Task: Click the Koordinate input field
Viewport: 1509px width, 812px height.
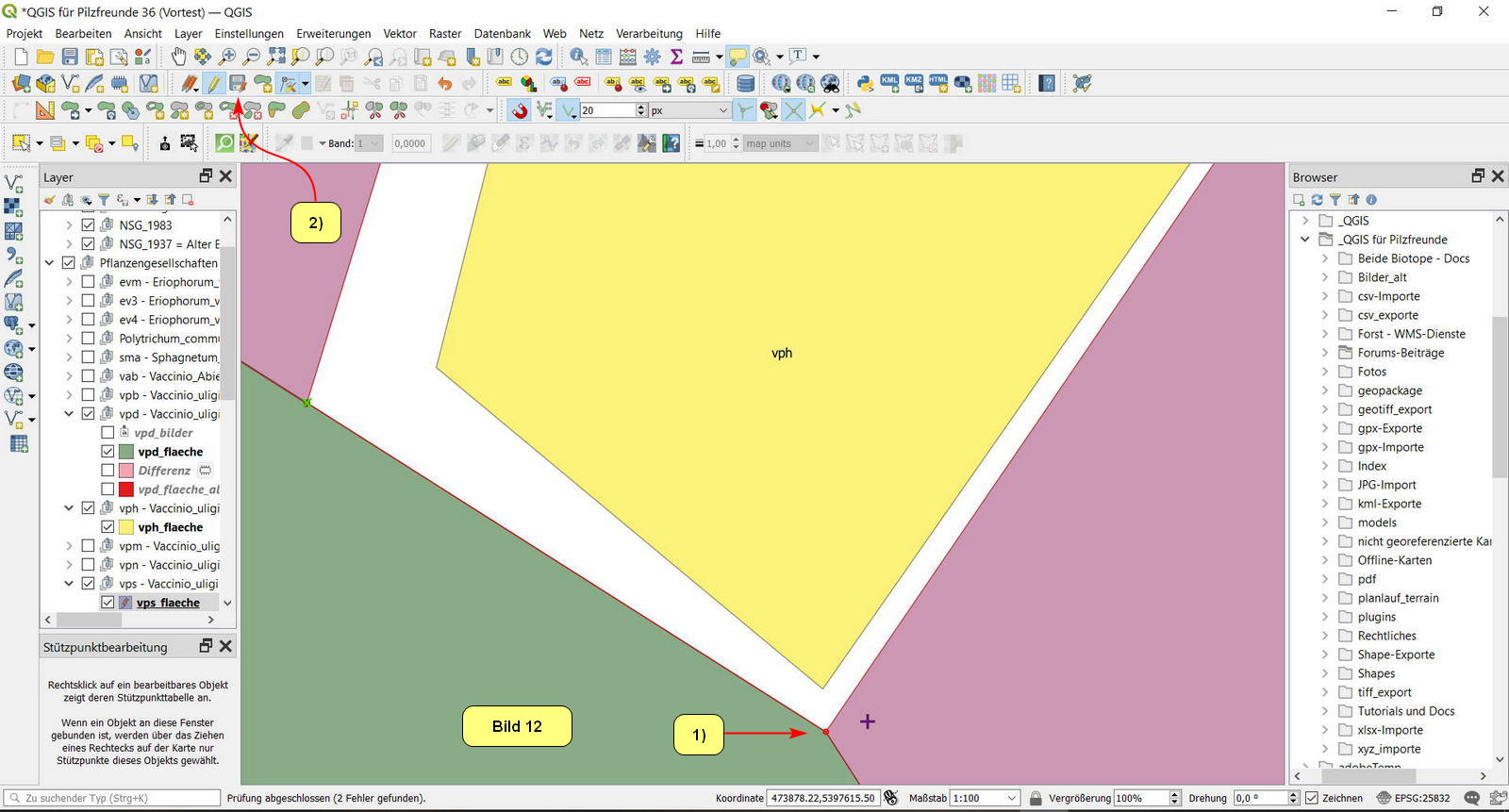Action: pyautogui.click(x=822, y=798)
